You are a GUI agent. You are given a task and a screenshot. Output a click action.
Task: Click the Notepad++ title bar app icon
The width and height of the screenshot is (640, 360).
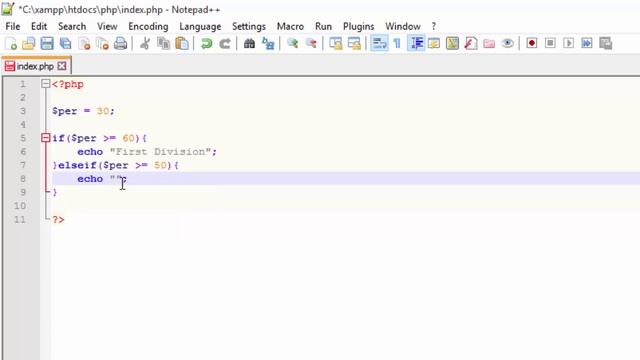tap(8, 9)
